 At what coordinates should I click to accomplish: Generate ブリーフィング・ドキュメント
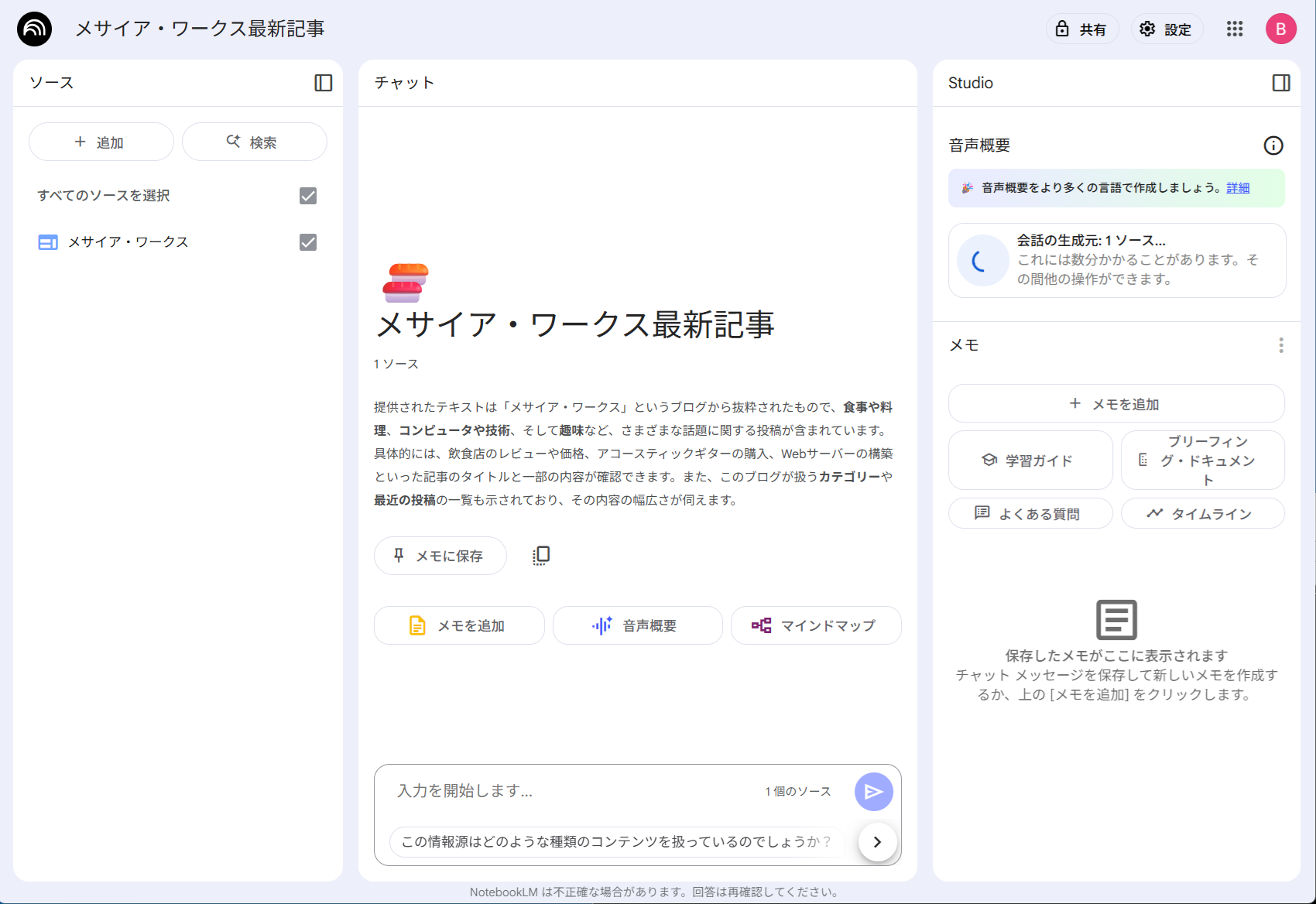click(1203, 461)
